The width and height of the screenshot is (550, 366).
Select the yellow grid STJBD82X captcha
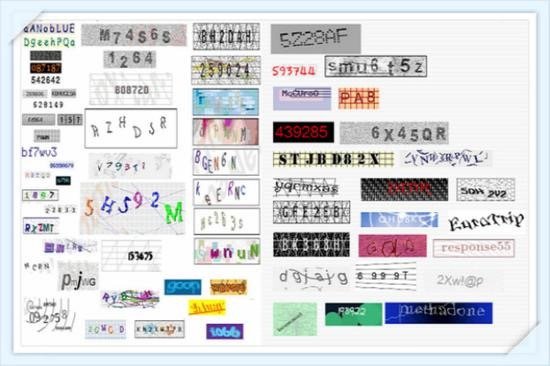point(333,160)
